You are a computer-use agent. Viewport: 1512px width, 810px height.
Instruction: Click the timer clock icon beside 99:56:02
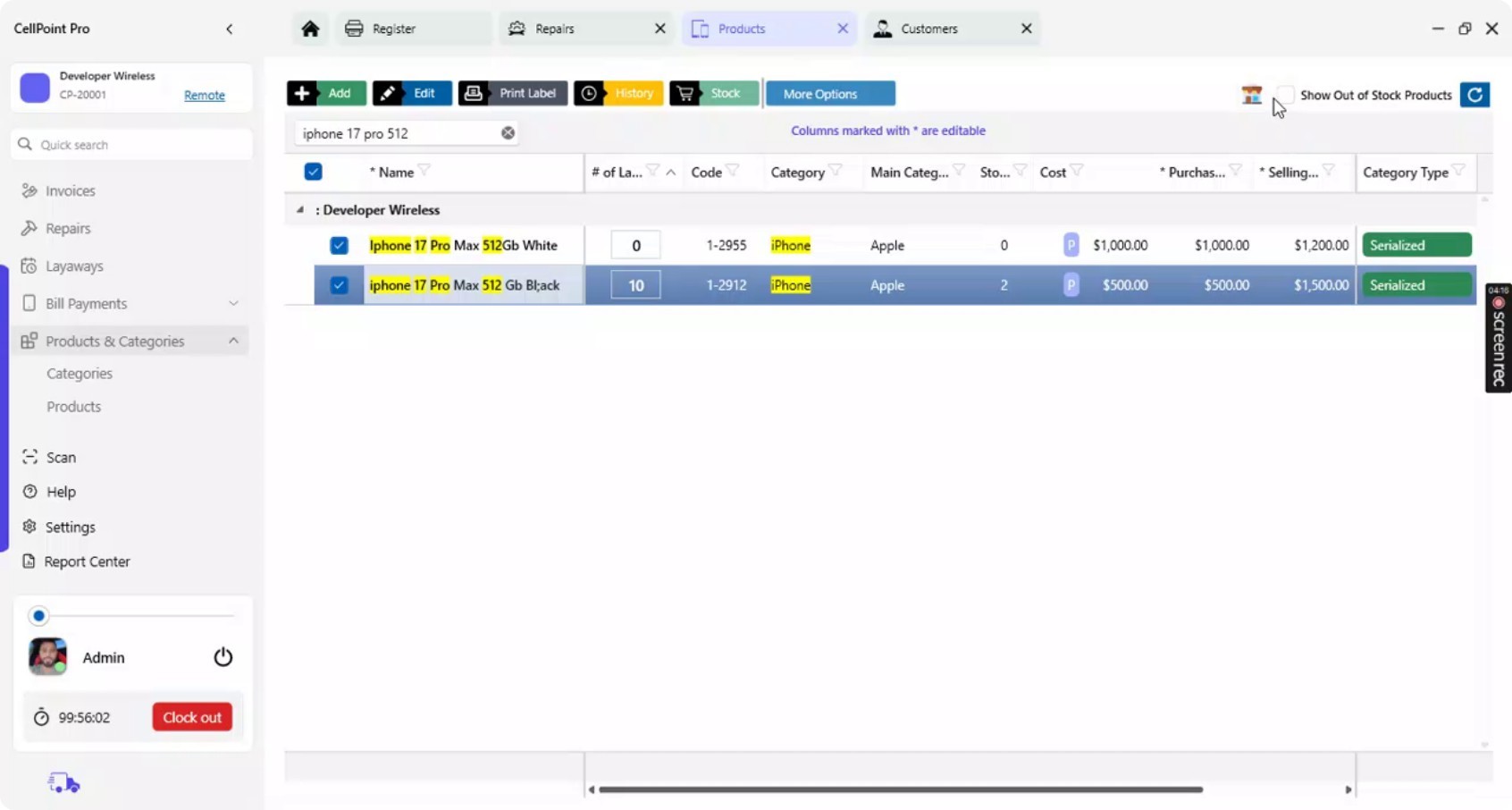(x=41, y=717)
